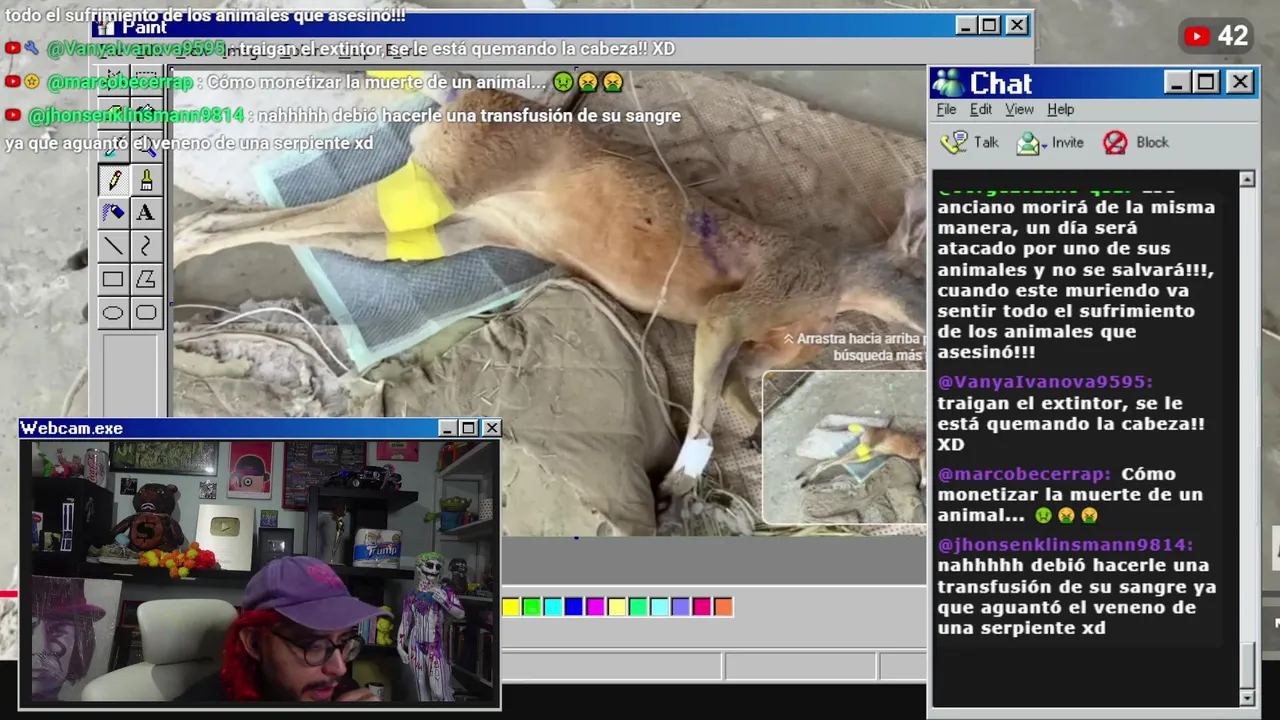
Task: Click 'nahhhhh debió hacerle' message in Chat window
Action: [1076, 597]
